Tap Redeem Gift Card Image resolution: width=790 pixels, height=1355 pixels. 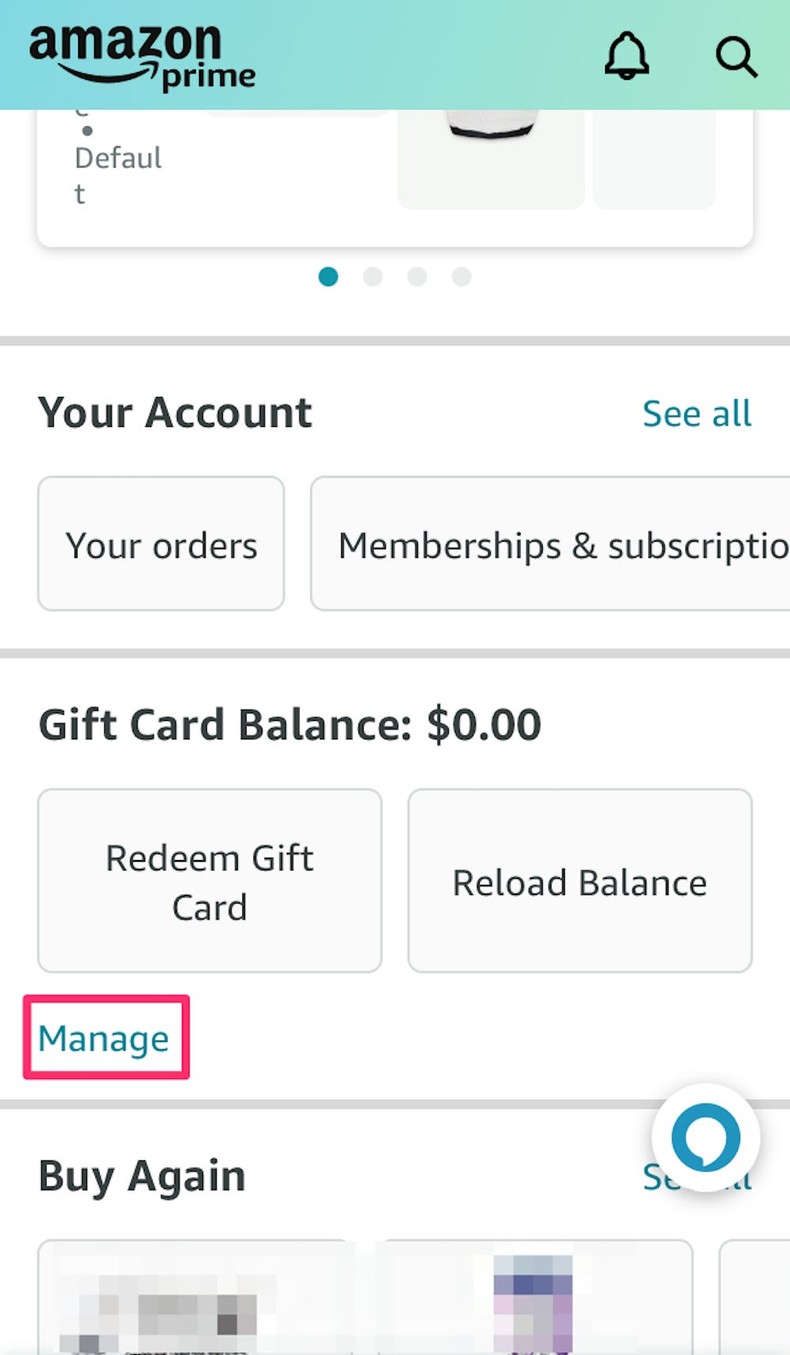(x=209, y=880)
